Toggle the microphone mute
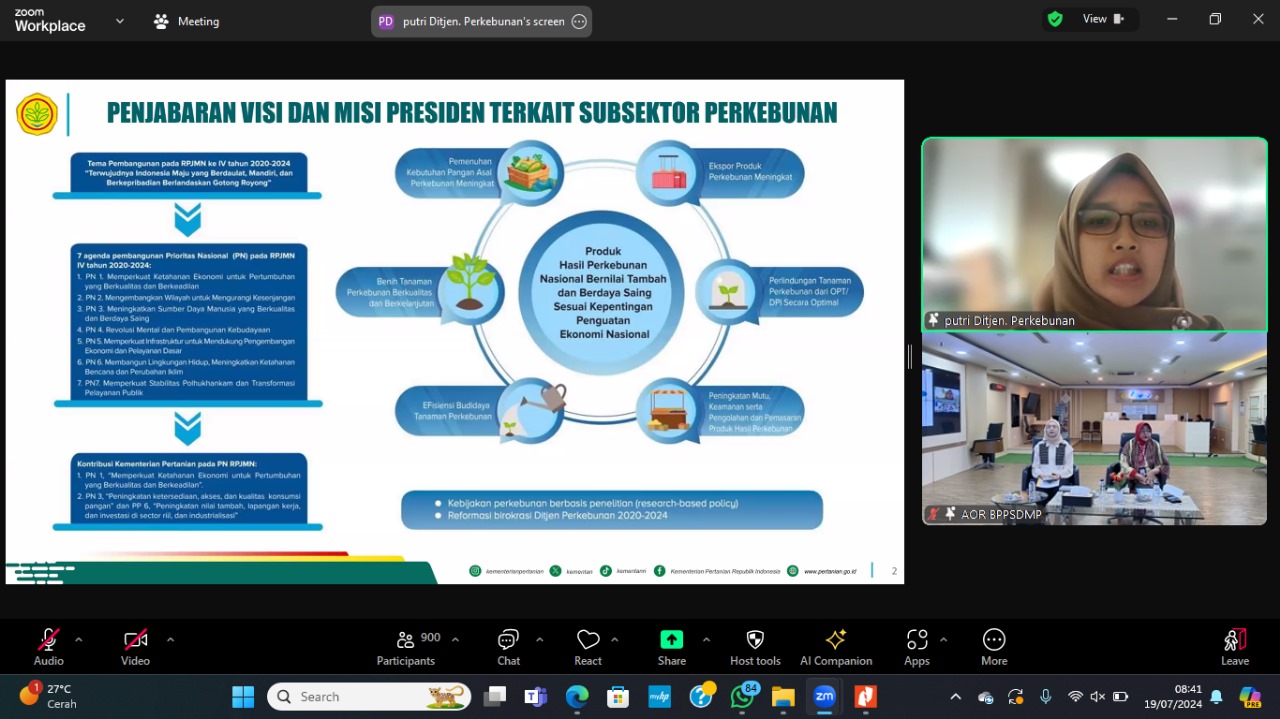Image resolution: width=1280 pixels, height=719 pixels. (x=48, y=640)
